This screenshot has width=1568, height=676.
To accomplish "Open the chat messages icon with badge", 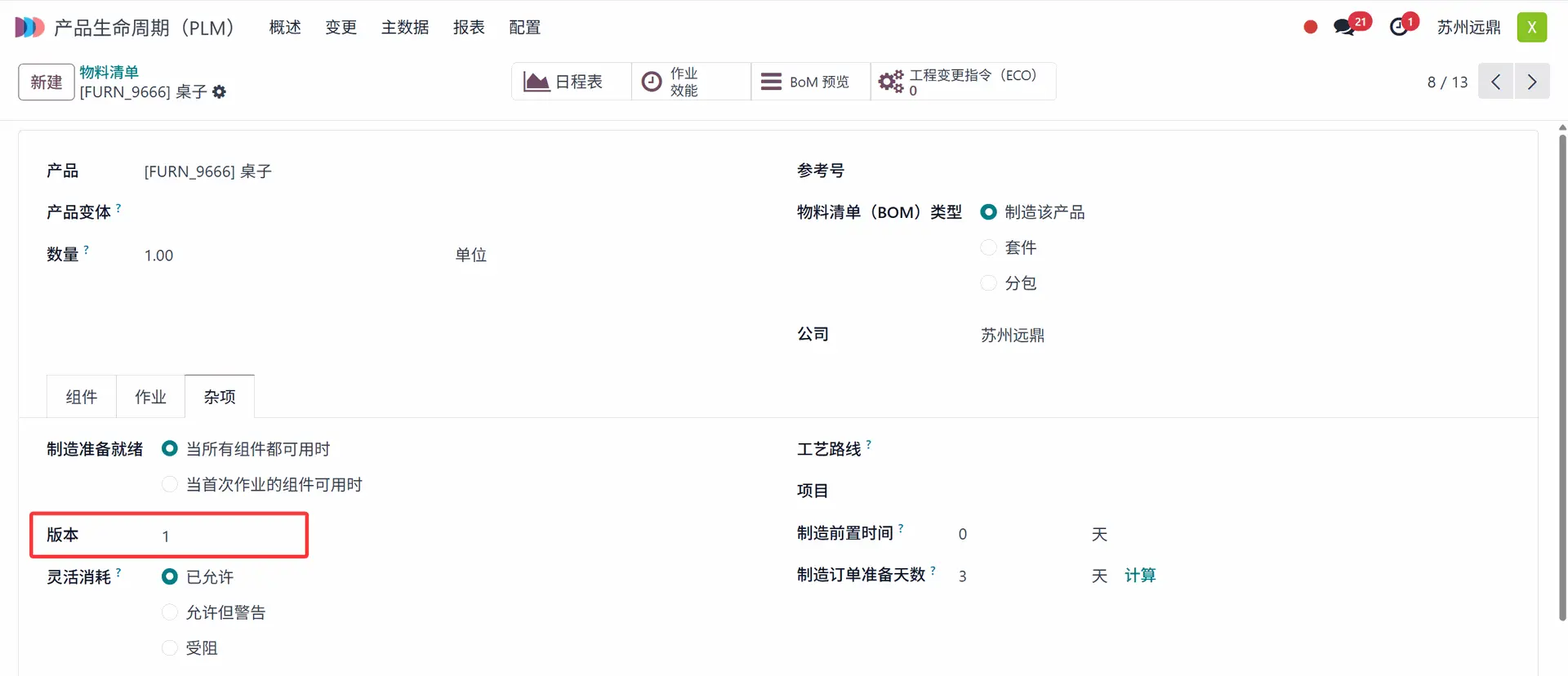I will [x=1344, y=27].
